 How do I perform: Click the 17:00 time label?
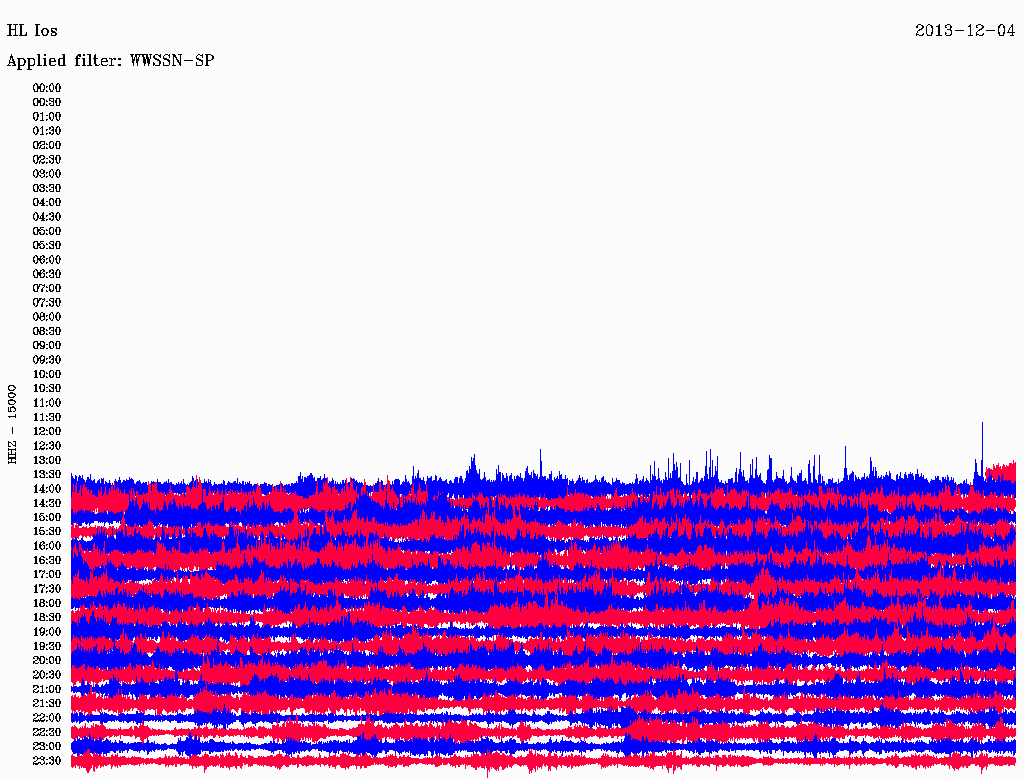[x=47, y=574]
